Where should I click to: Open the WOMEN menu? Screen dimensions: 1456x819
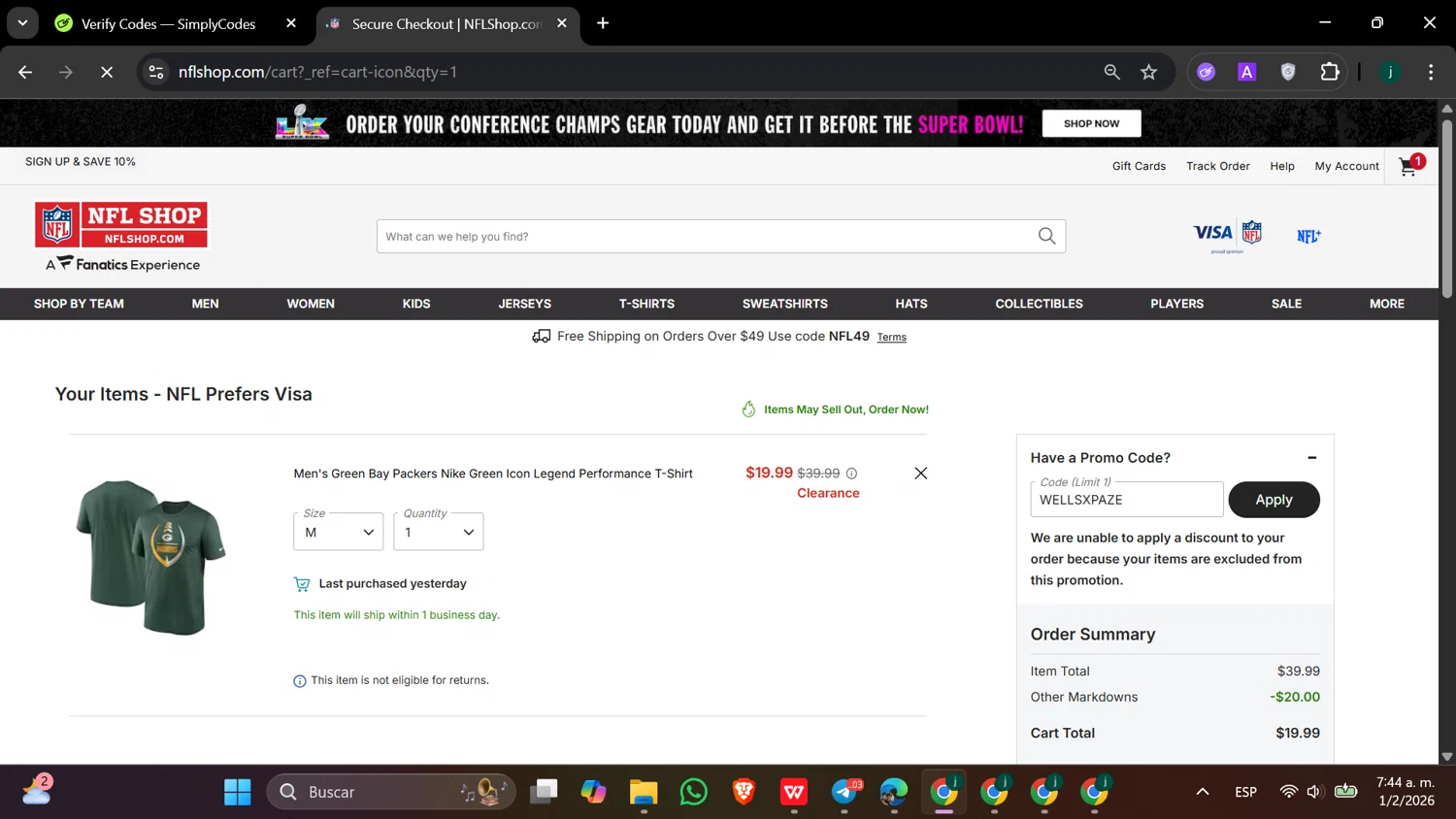coord(311,304)
